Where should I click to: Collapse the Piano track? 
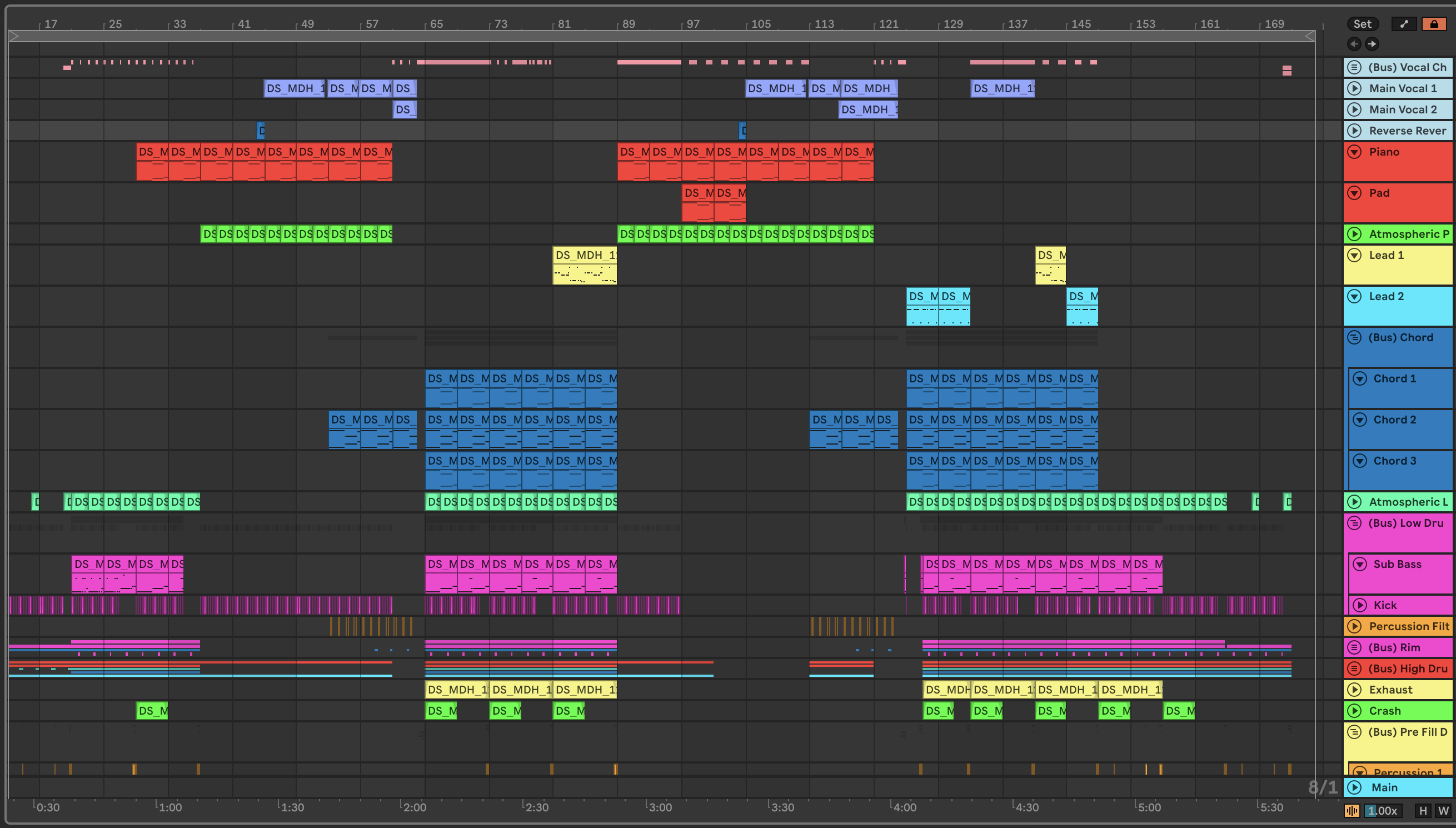pos(1355,152)
